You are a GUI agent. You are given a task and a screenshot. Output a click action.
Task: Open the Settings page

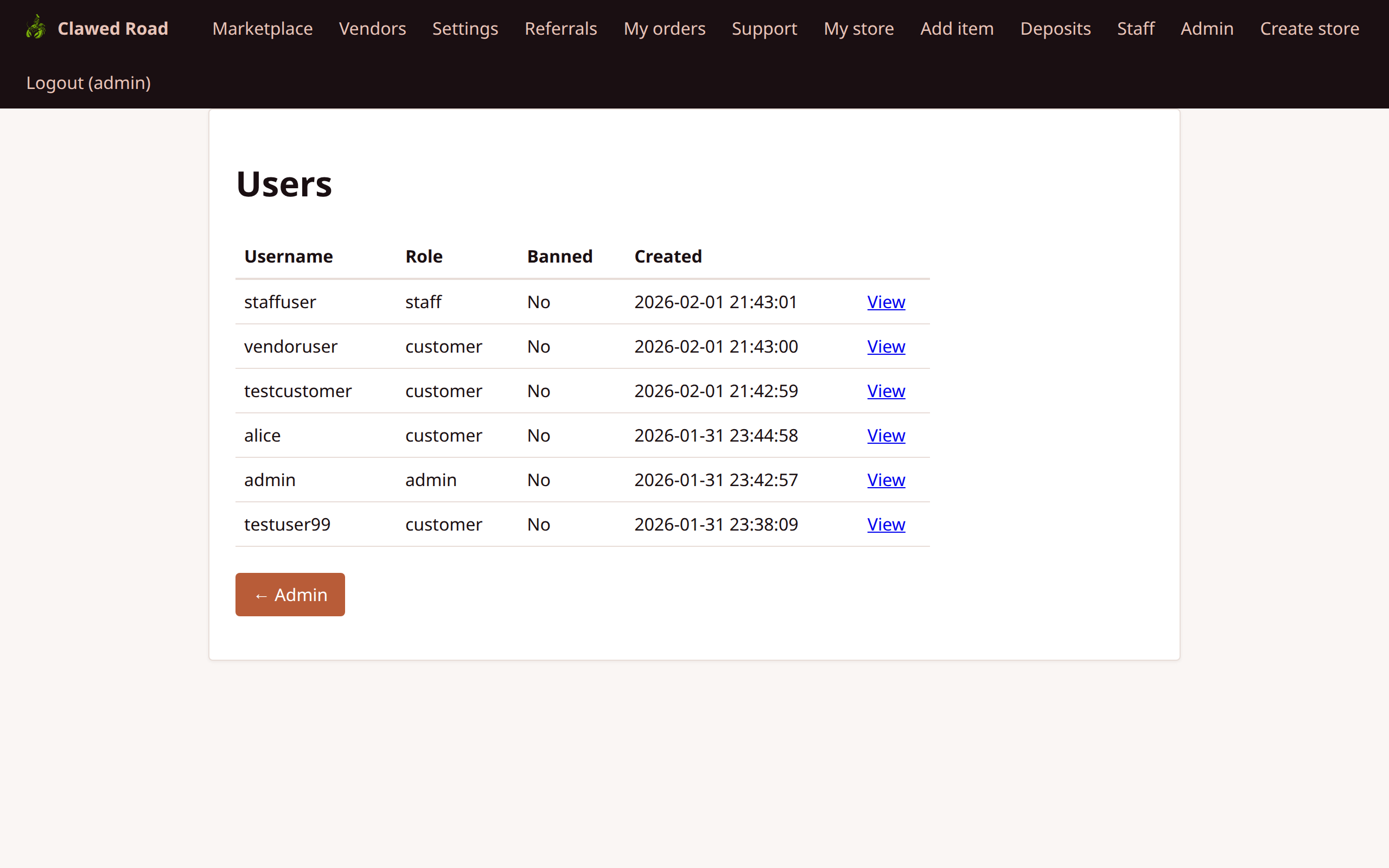[x=465, y=28]
